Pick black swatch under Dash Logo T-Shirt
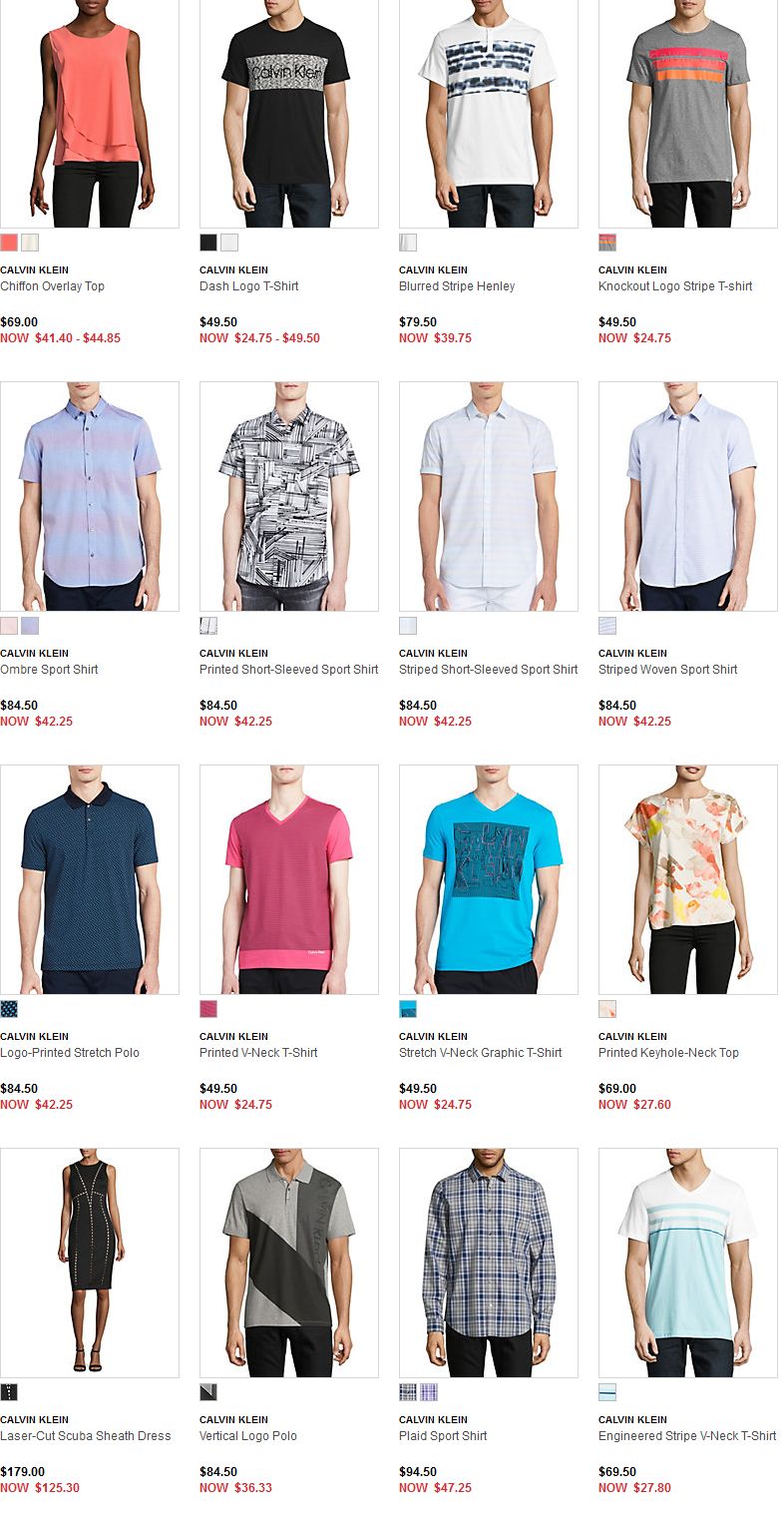Image resolution: width=784 pixels, height=1519 pixels. coord(208,243)
